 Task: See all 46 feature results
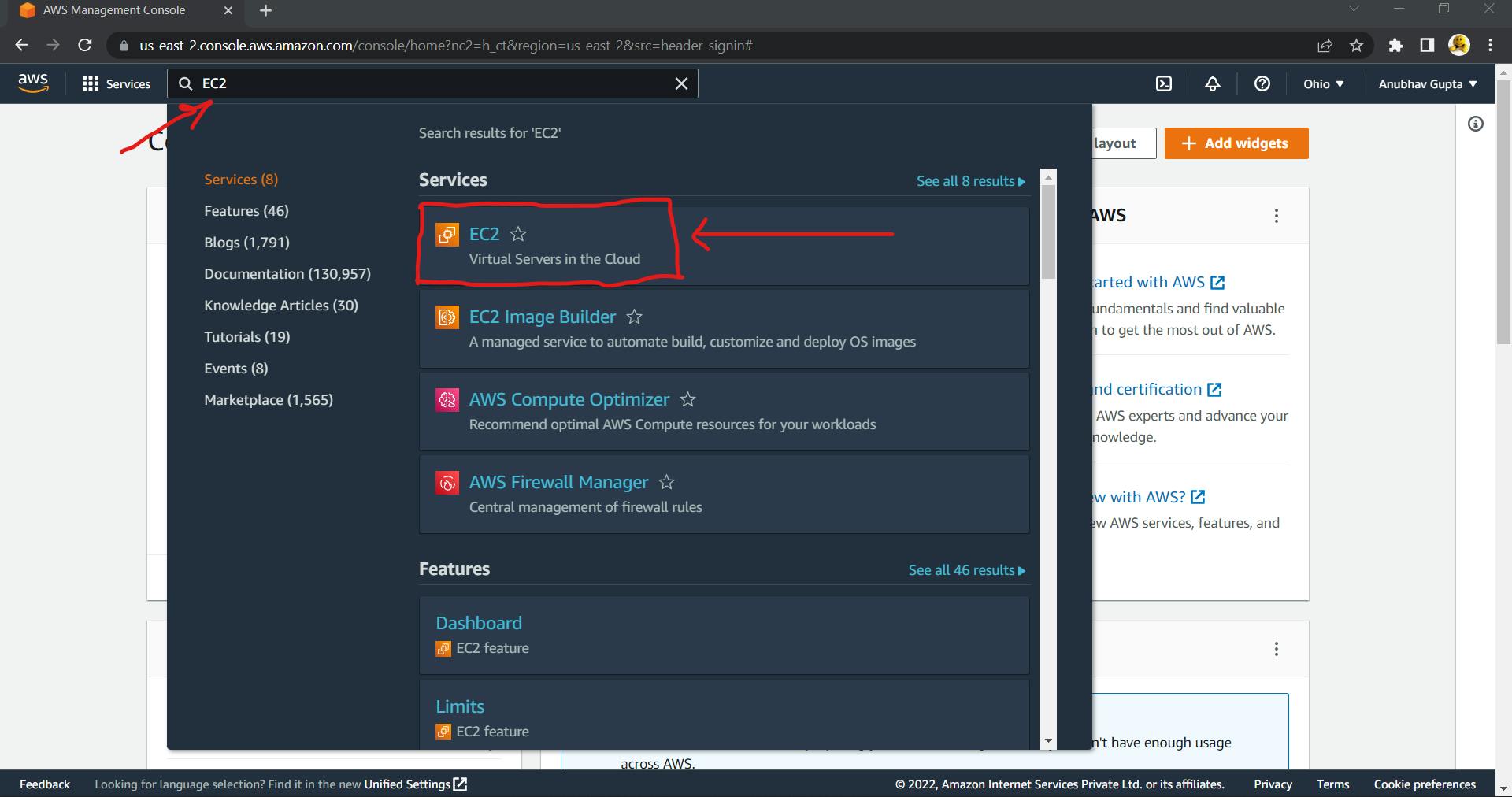pos(967,570)
